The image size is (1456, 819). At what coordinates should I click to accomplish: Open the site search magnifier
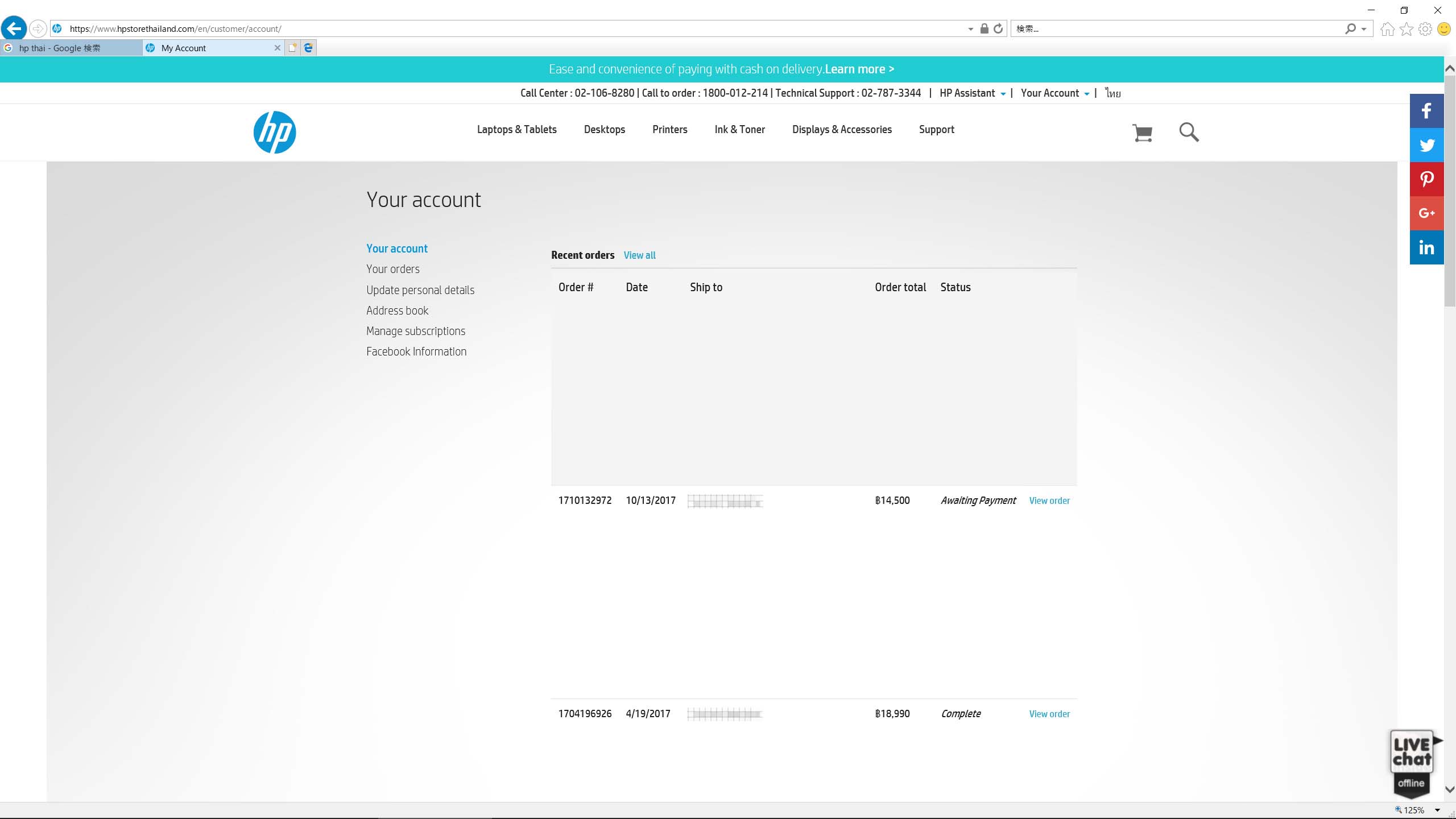(x=1189, y=132)
